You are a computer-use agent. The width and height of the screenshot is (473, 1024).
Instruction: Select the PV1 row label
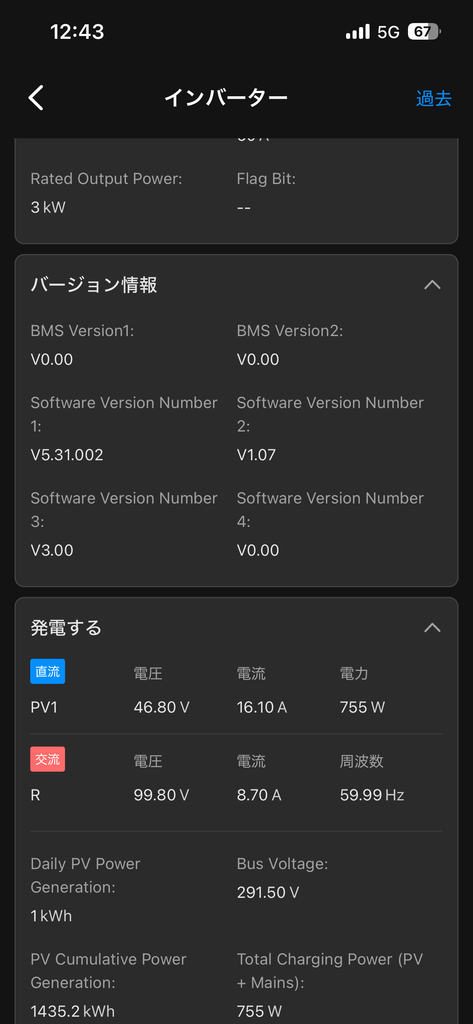(x=44, y=707)
